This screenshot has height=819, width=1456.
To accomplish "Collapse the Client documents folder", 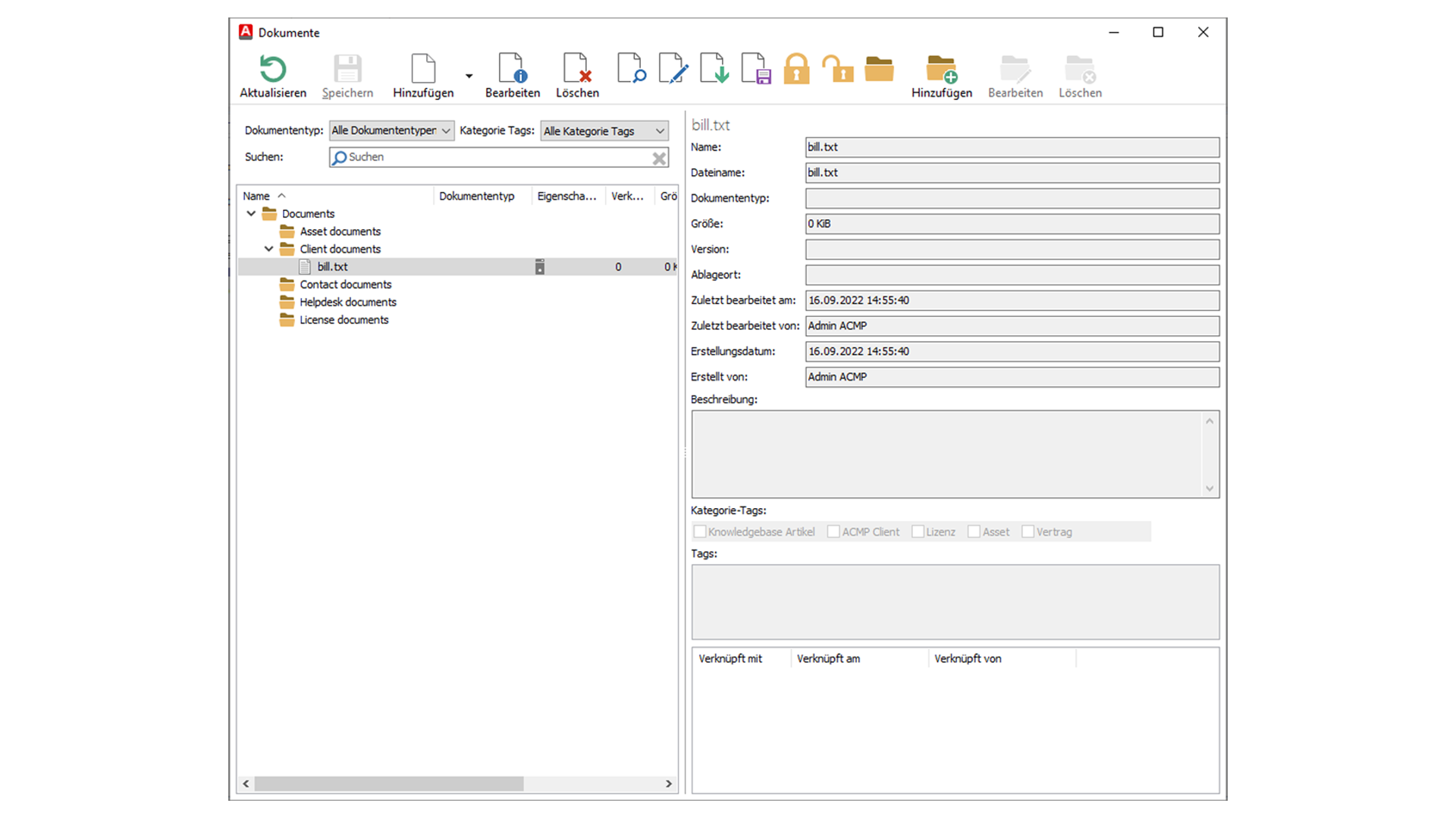I will tap(268, 249).
